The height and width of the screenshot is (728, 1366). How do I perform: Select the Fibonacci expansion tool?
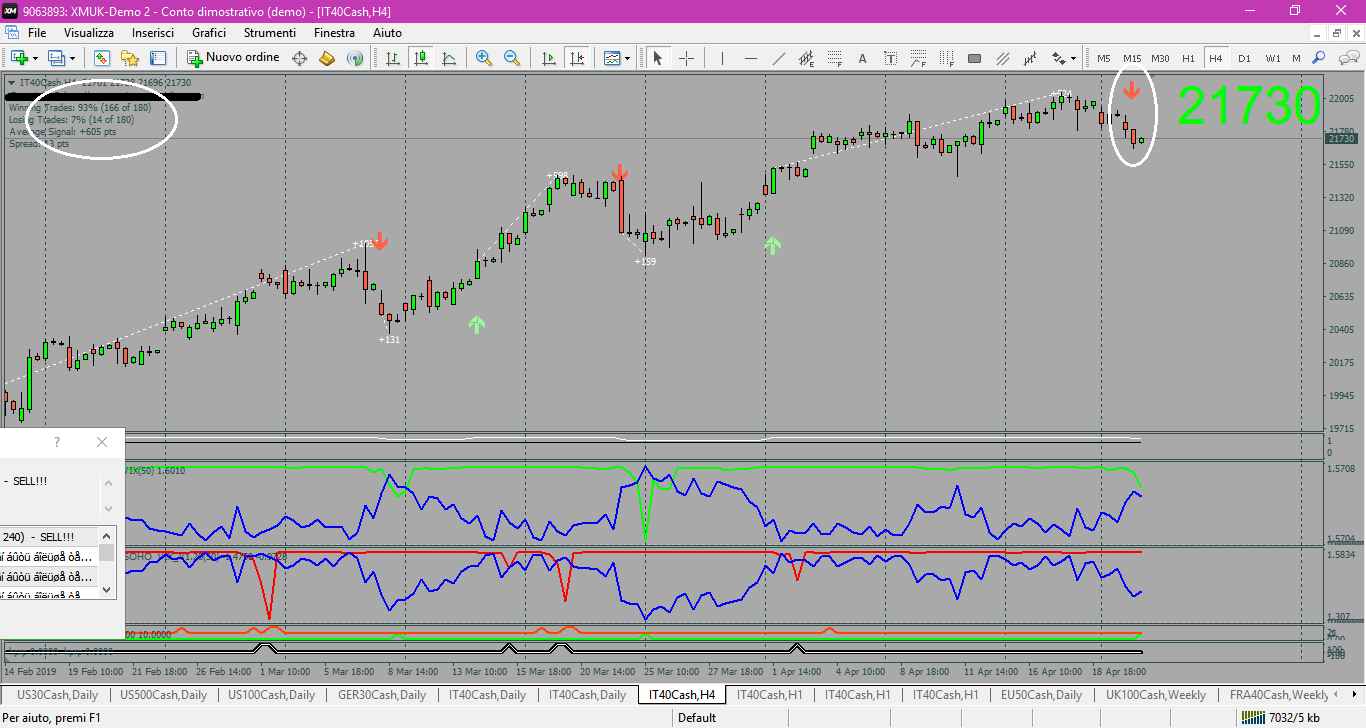click(919, 58)
